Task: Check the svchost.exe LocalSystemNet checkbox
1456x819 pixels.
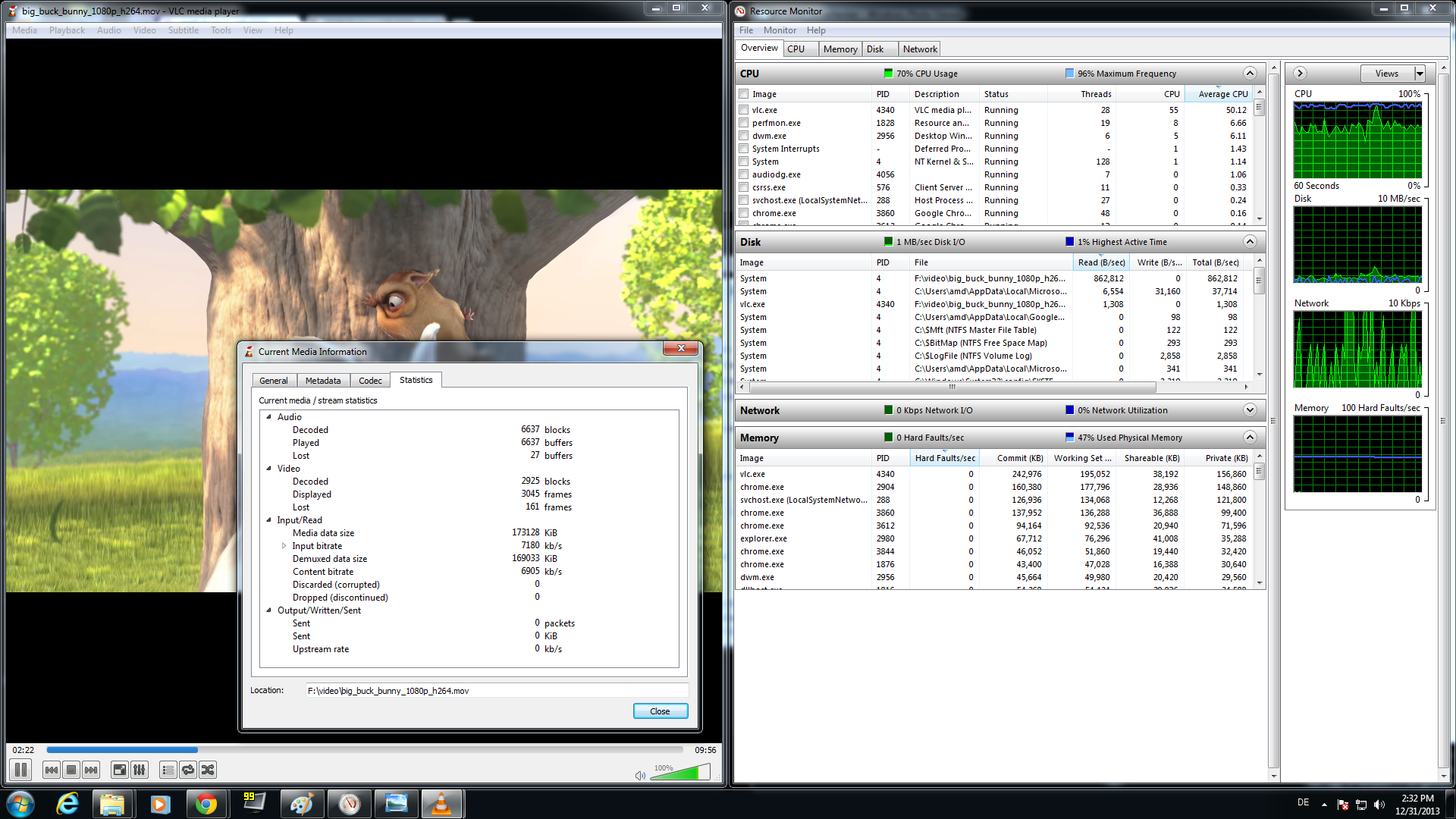Action: click(x=744, y=200)
